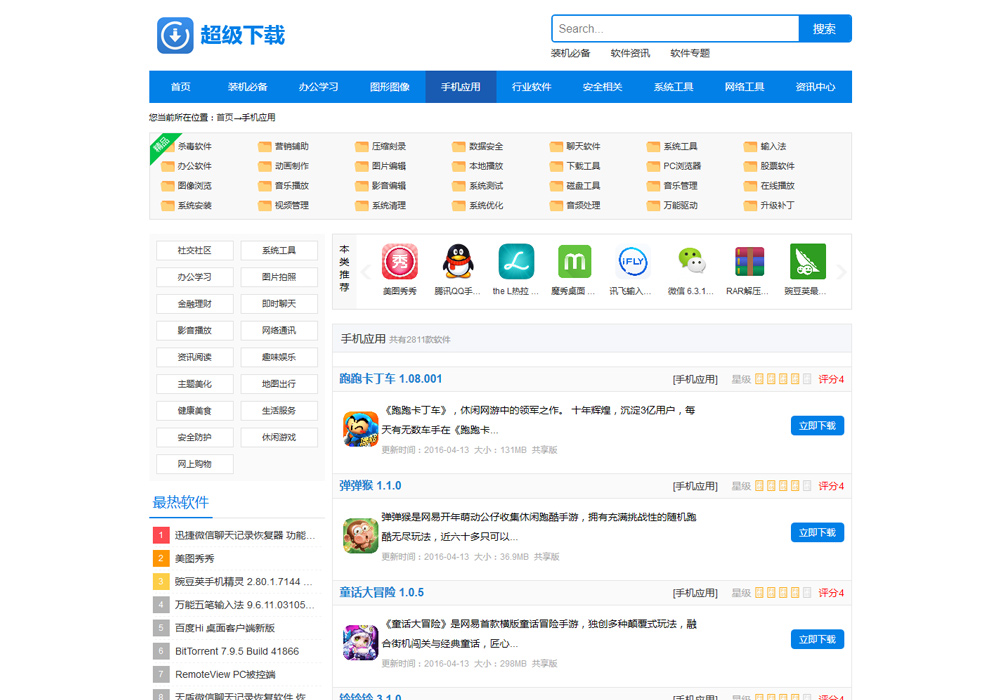Click the 跑跑卡丁车 game icon
The height and width of the screenshot is (700, 1000).
(360, 429)
